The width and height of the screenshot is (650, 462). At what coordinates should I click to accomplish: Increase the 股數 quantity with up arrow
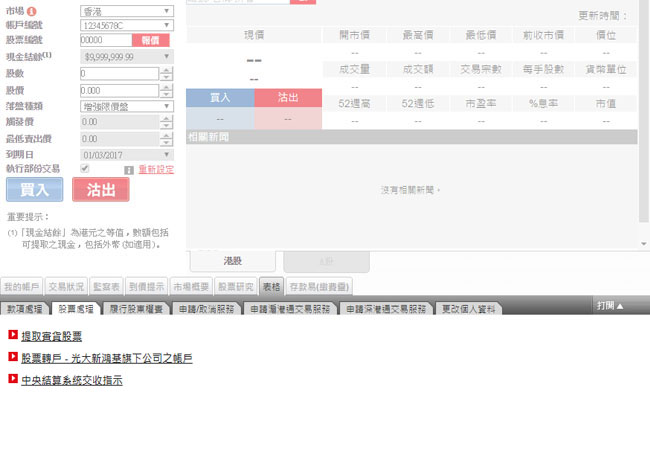[x=165, y=71]
